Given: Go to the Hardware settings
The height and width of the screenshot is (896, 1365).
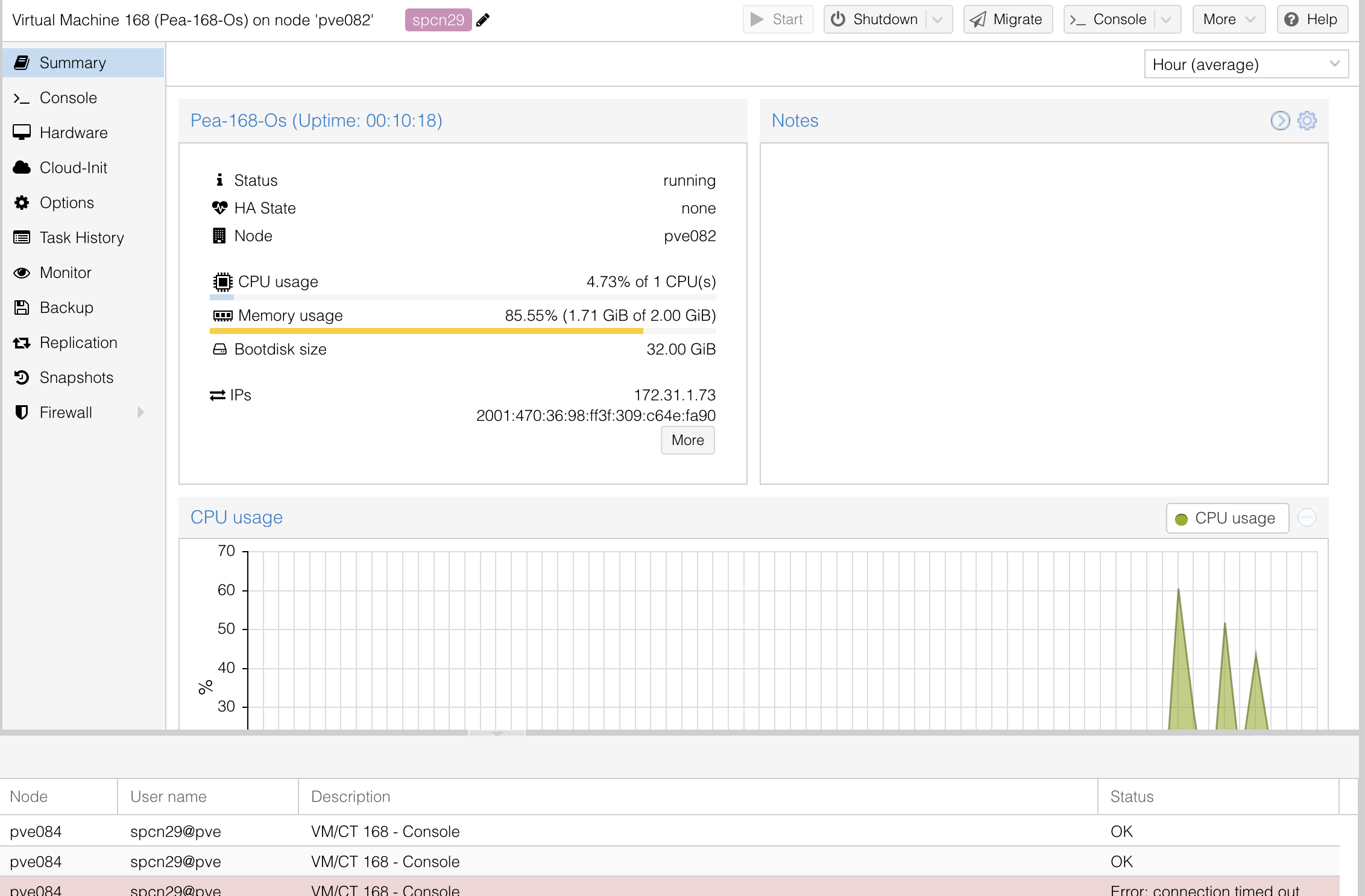Looking at the screenshot, I should tap(83, 133).
